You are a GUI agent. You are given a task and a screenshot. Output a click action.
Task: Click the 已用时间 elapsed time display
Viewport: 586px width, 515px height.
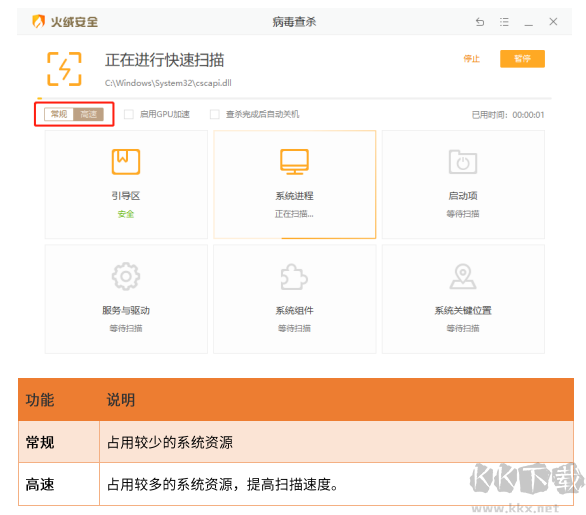[x=508, y=115]
